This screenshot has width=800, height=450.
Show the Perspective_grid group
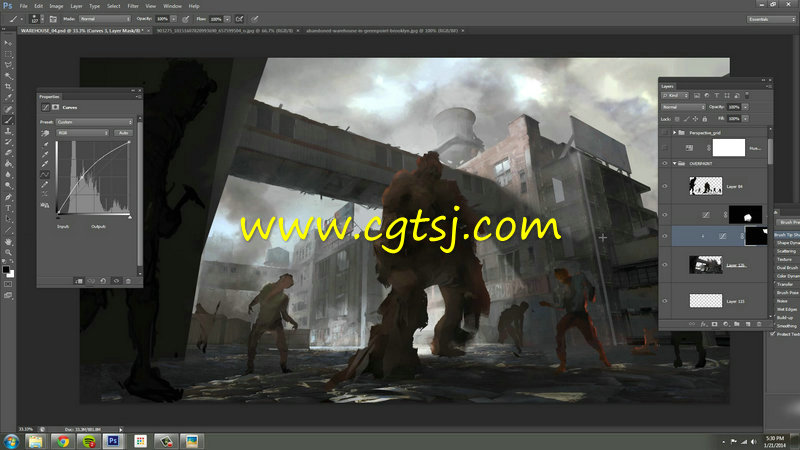pyautogui.click(x=665, y=133)
